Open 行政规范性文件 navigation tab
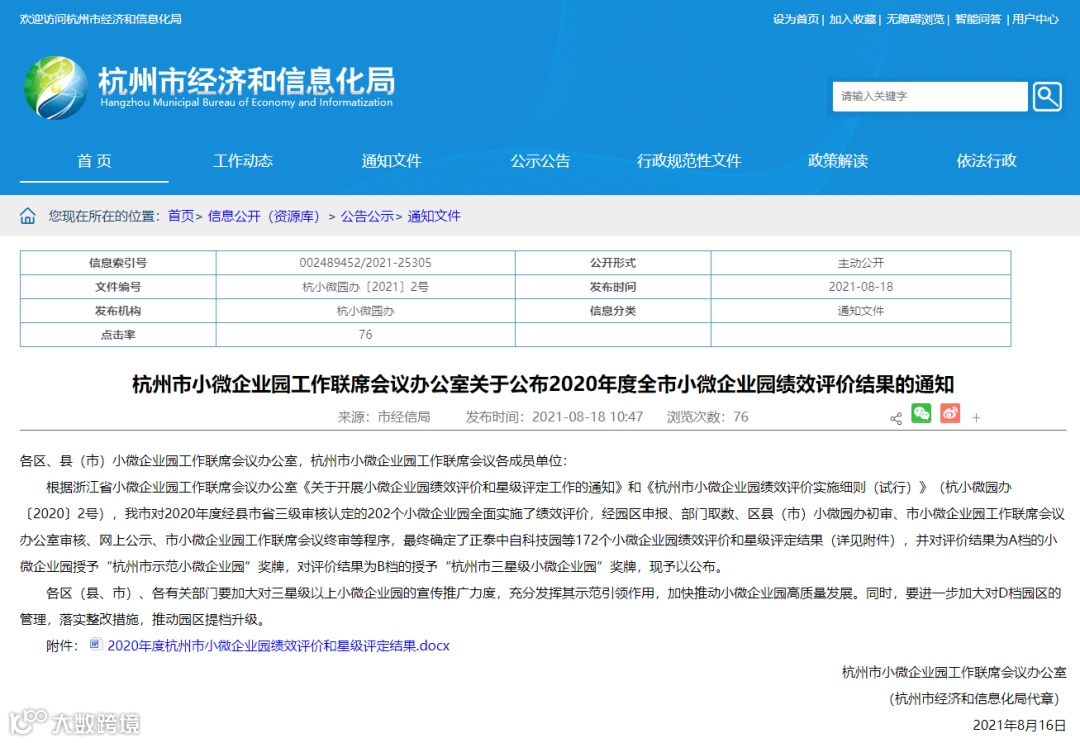Image resolution: width=1080 pixels, height=743 pixels. coord(689,161)
